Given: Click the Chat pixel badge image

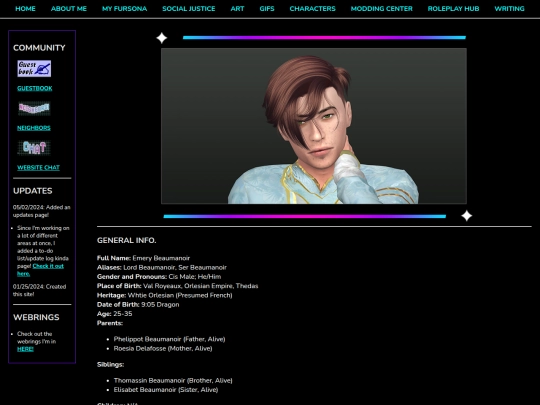Looking at the screenshot, I should tap(34, 148).
